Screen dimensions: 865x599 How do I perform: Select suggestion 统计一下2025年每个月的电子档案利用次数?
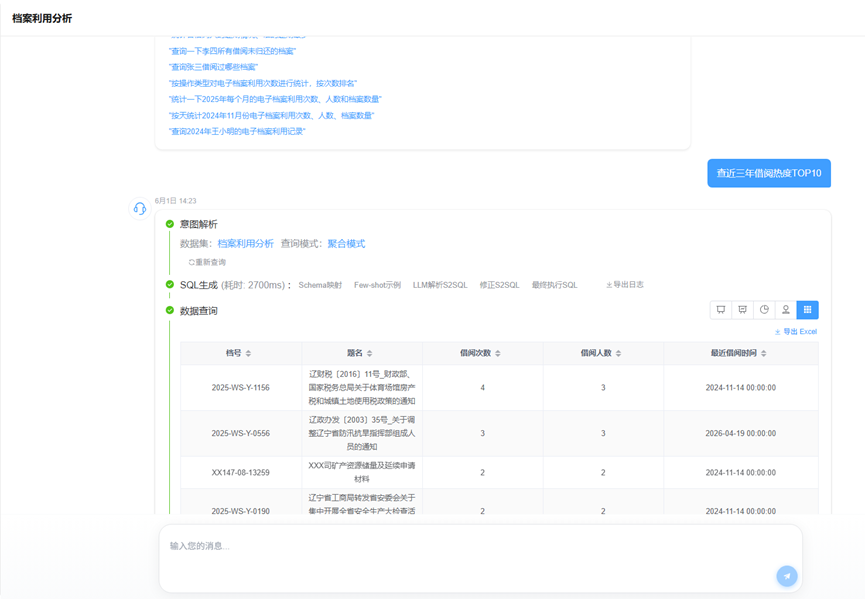click(275, 99)
